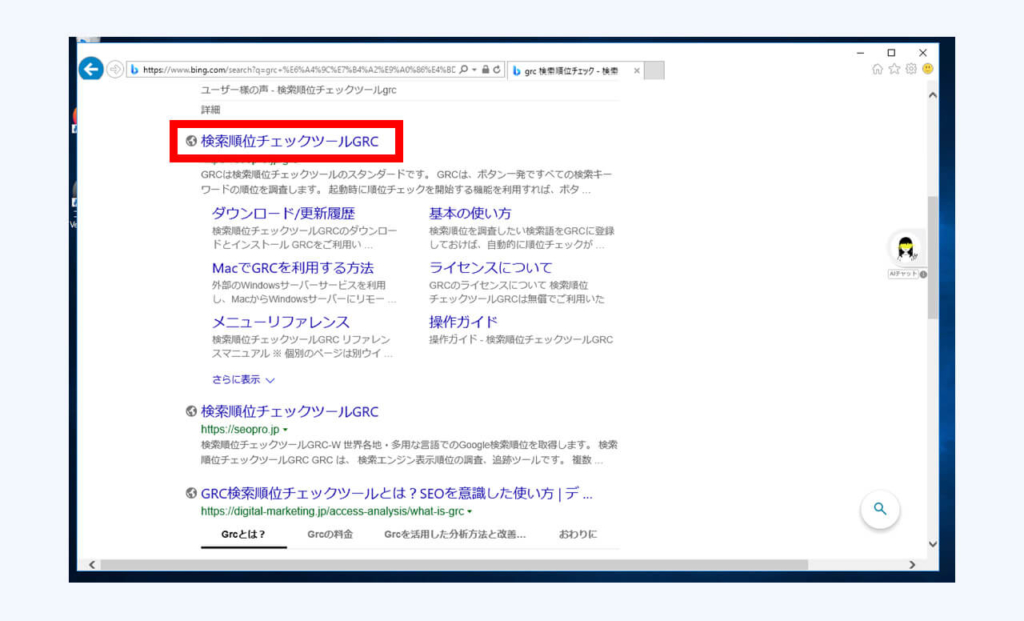Image resolution: width=1024 pixels, height=621 pixels.
Task: Click the search magnifier in address bar
Action: [x=464, y=69]
